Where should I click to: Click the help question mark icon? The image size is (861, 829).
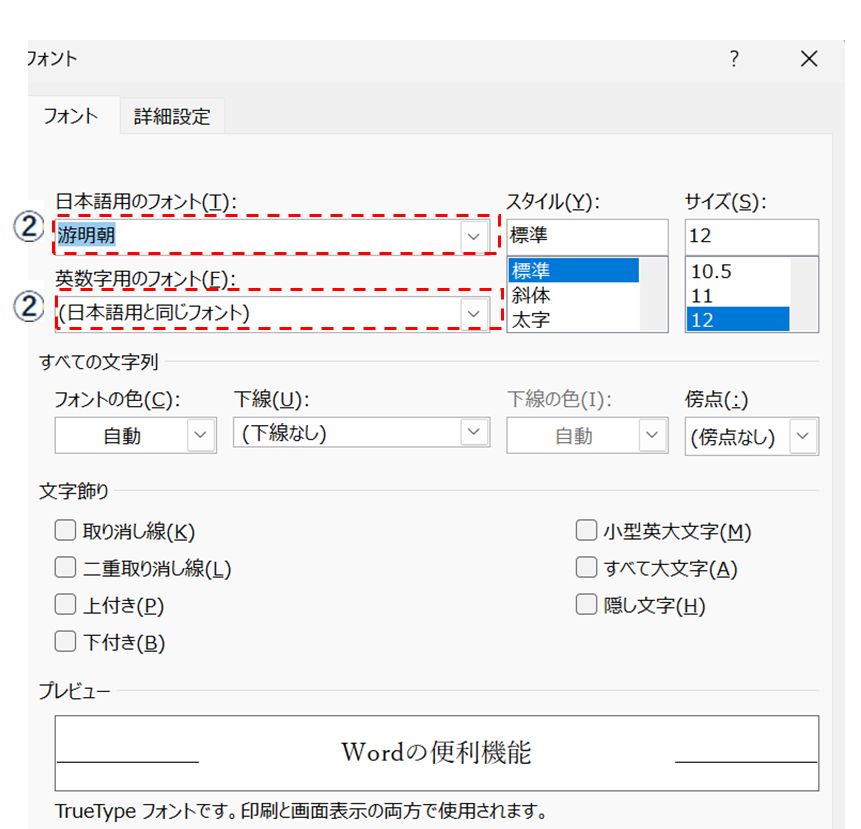tap(734, 59)
